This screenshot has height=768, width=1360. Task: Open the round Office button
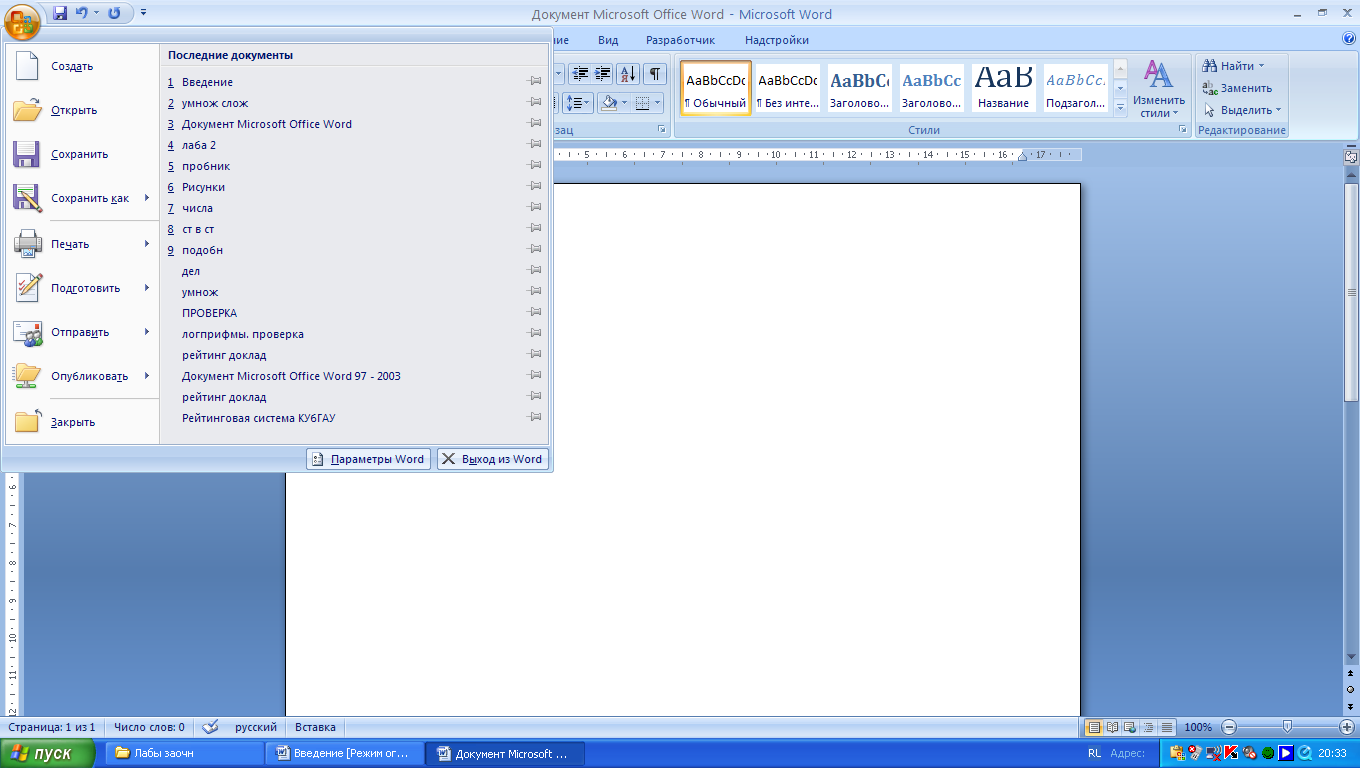pos(22,20)
